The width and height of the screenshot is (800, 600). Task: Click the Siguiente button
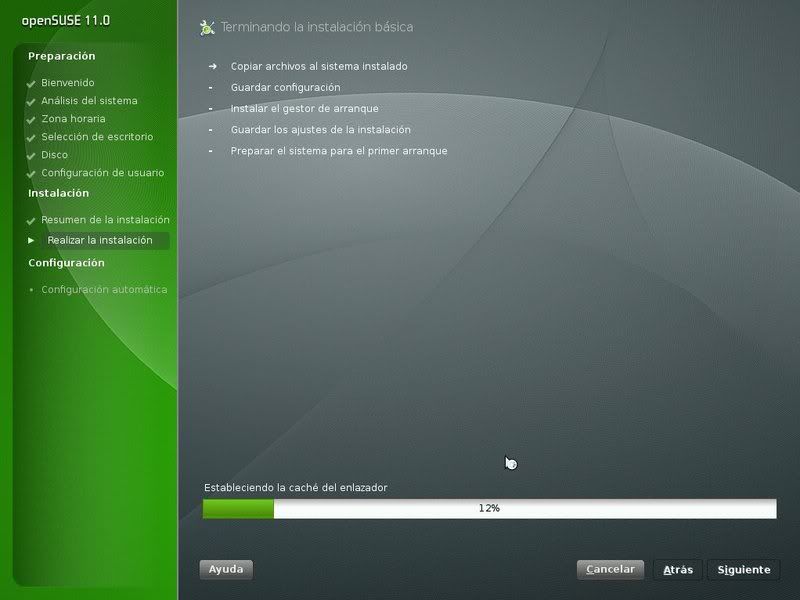coord(743,570)
